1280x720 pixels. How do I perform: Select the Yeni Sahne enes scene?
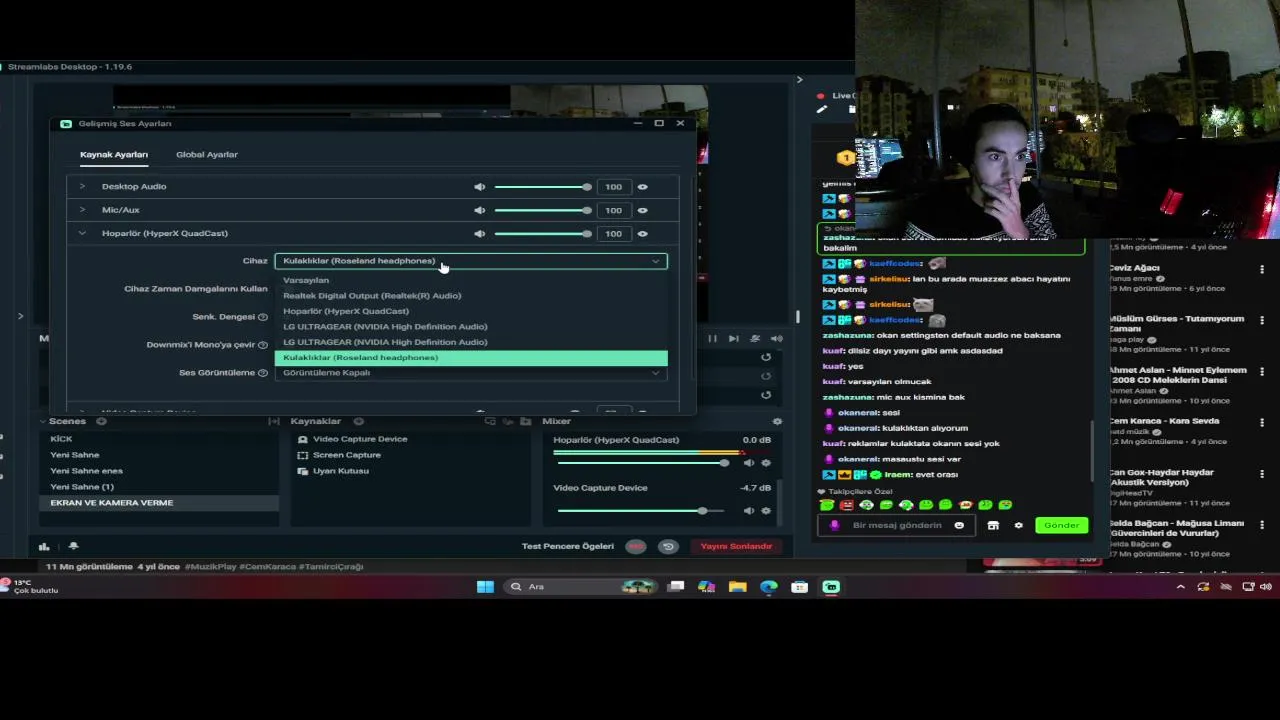click(x=159, y=471)
